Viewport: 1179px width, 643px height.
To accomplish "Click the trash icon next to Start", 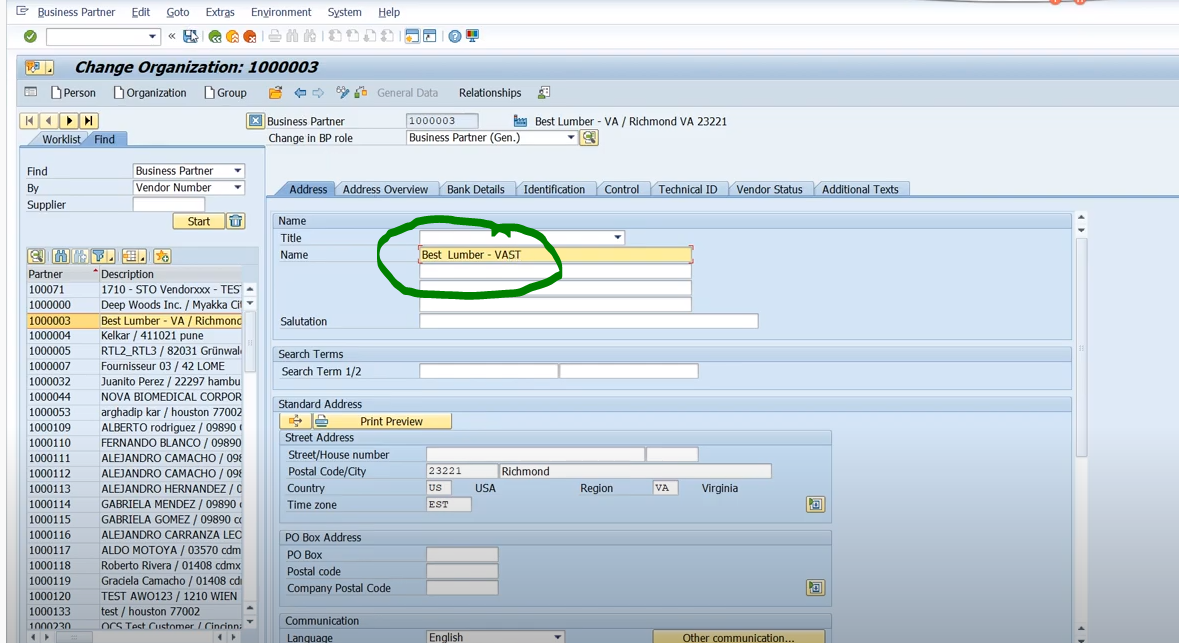I will [x=235, y=221].
